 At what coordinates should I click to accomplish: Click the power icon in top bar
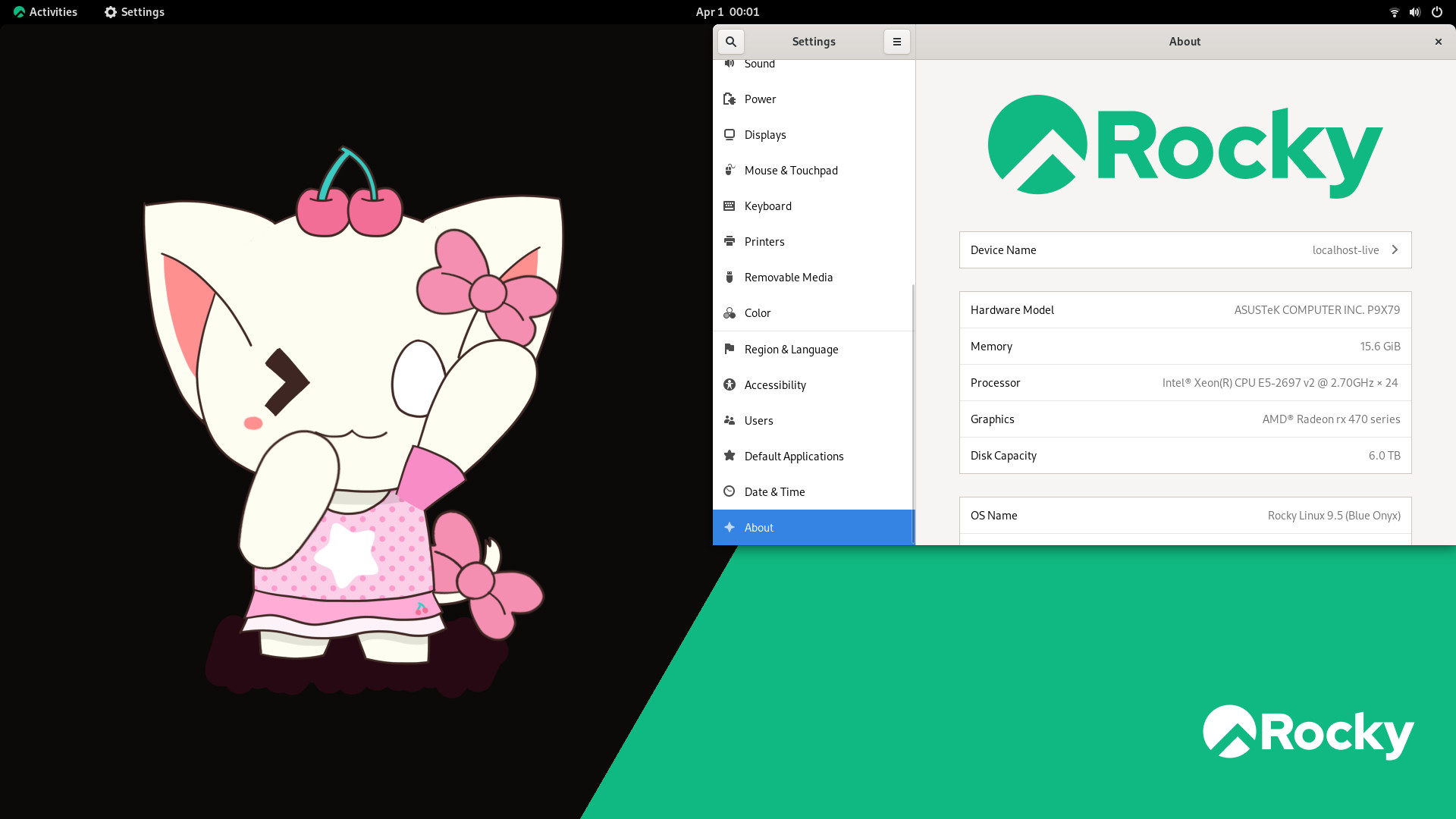pyautogui.click(x=1437, y=12)
